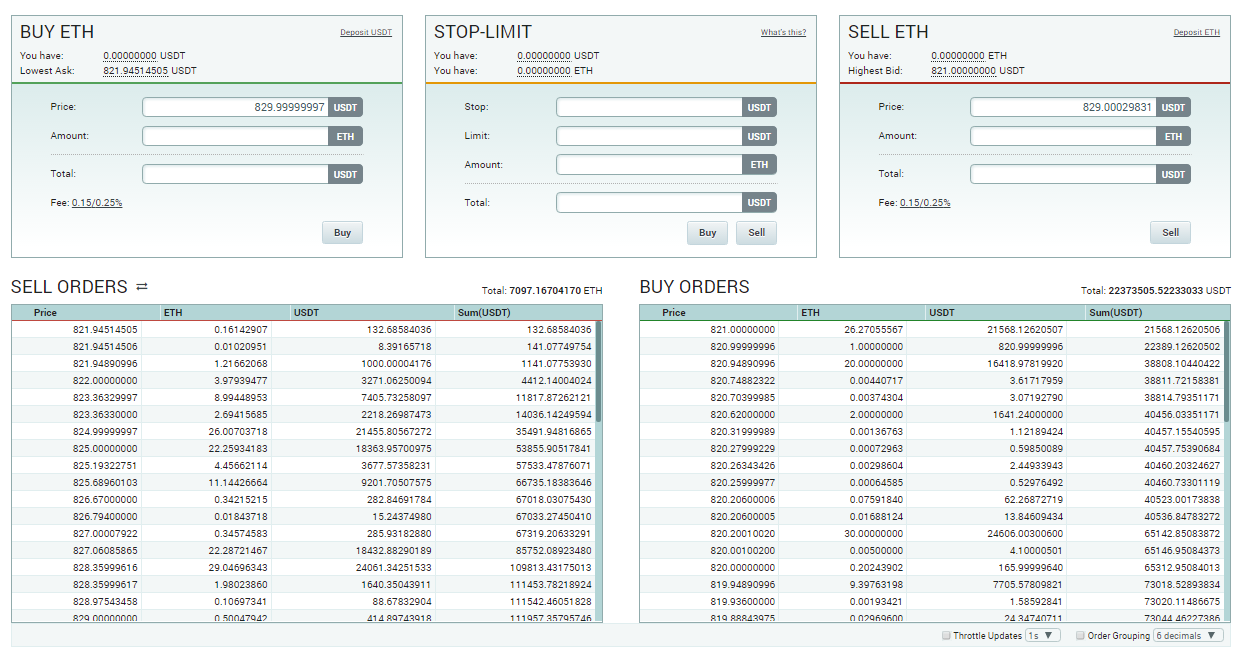The height and width of the screenshot is (664, 1246).
Task: Open the 6 decimals grouping dropdown
Action: [x=1188, y=636]
